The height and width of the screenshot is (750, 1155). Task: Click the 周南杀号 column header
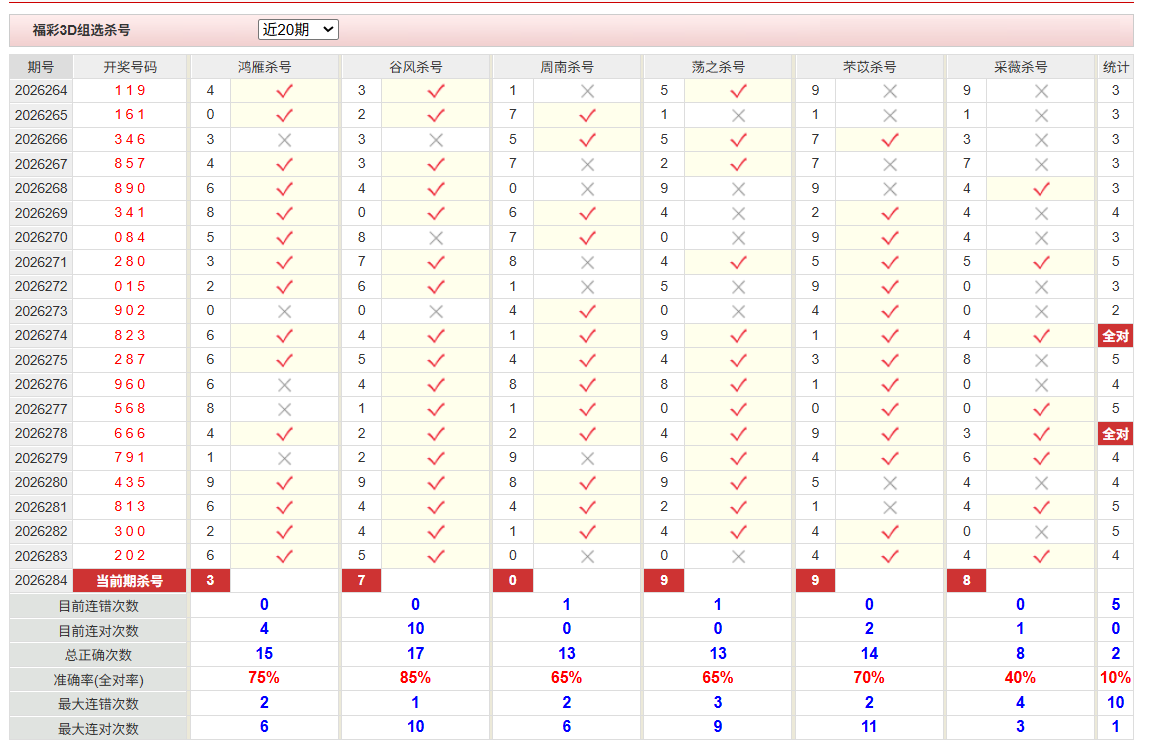click(x=566, y=67)
